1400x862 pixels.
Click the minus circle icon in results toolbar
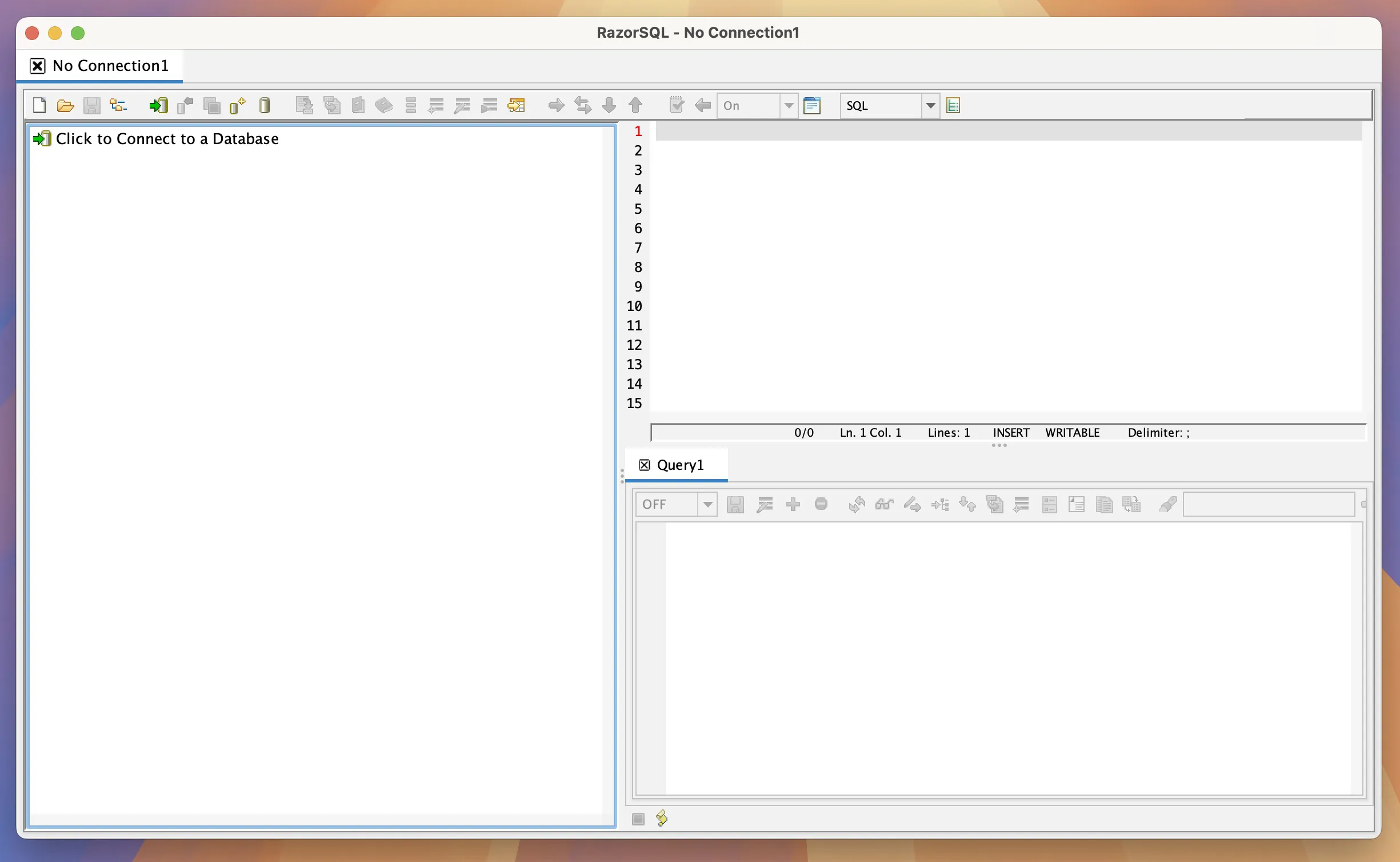tap(821, 504)
